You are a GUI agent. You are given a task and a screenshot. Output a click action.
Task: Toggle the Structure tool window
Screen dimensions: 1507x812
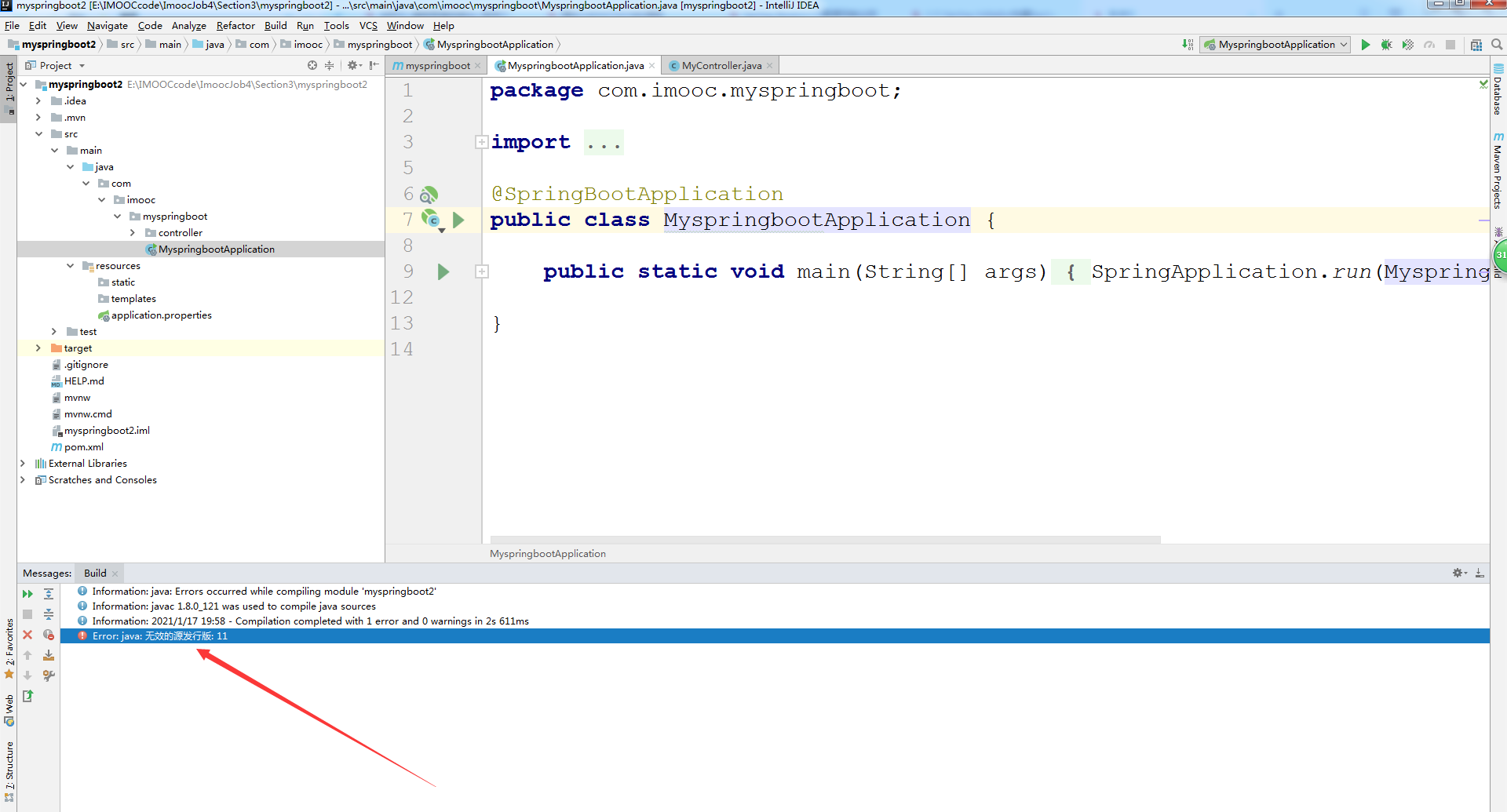pyautogui.click(x=9, y=770)
